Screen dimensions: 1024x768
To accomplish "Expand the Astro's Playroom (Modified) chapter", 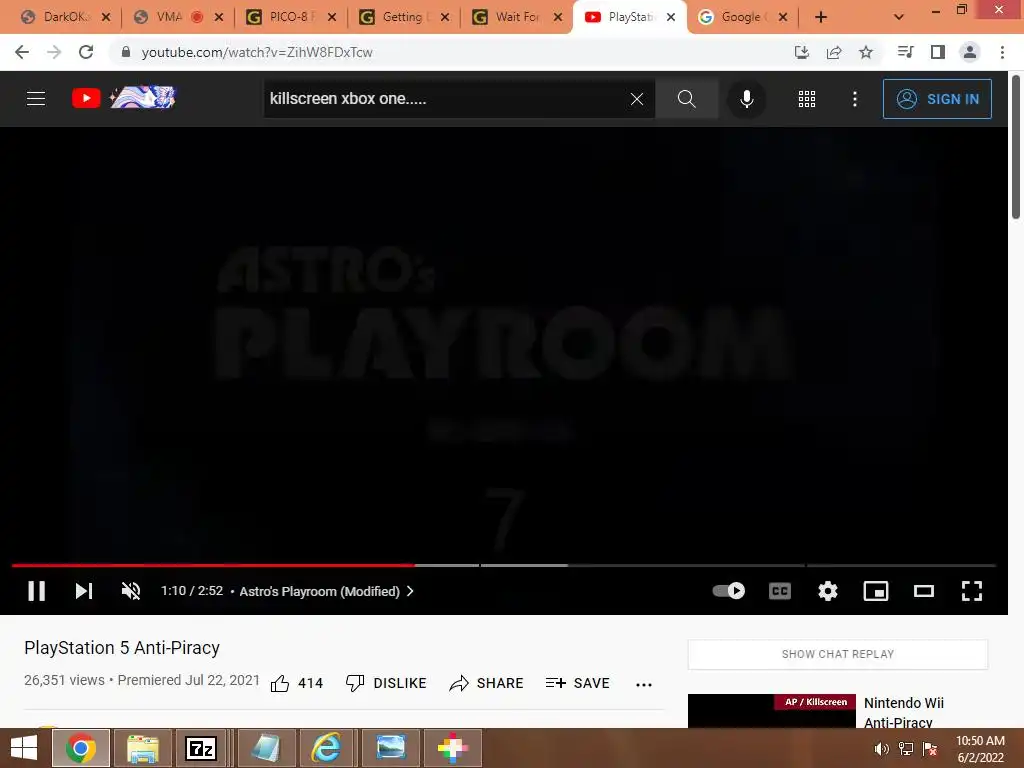I will [327, 591].
